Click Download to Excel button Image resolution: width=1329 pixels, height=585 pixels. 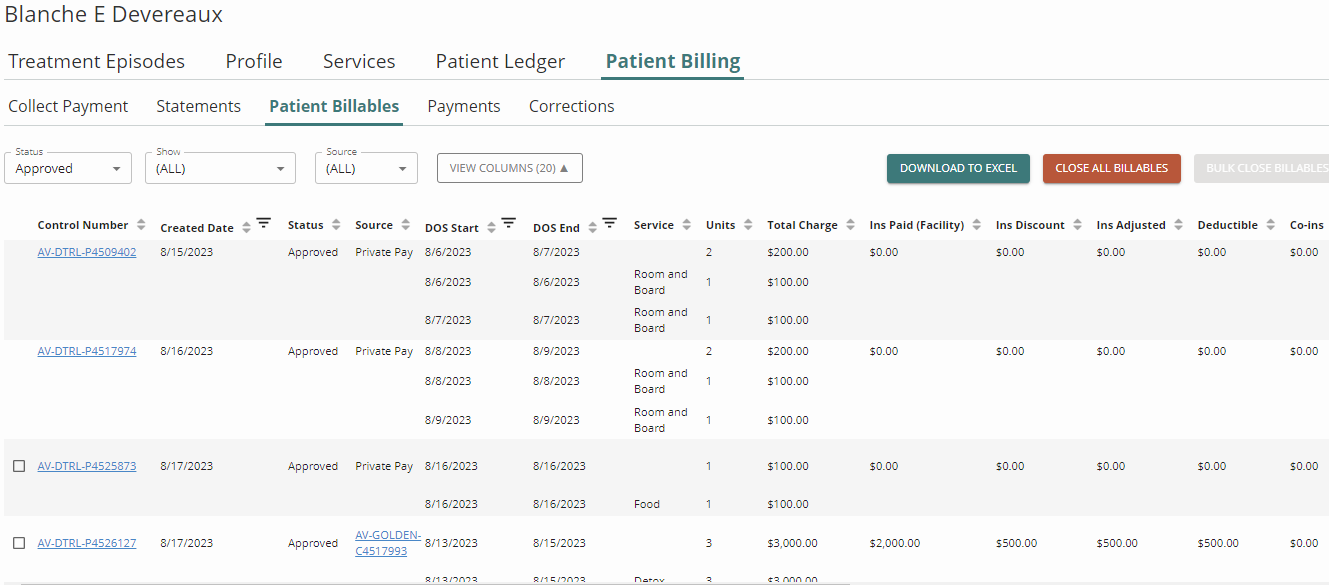click(x=958, y=168)
